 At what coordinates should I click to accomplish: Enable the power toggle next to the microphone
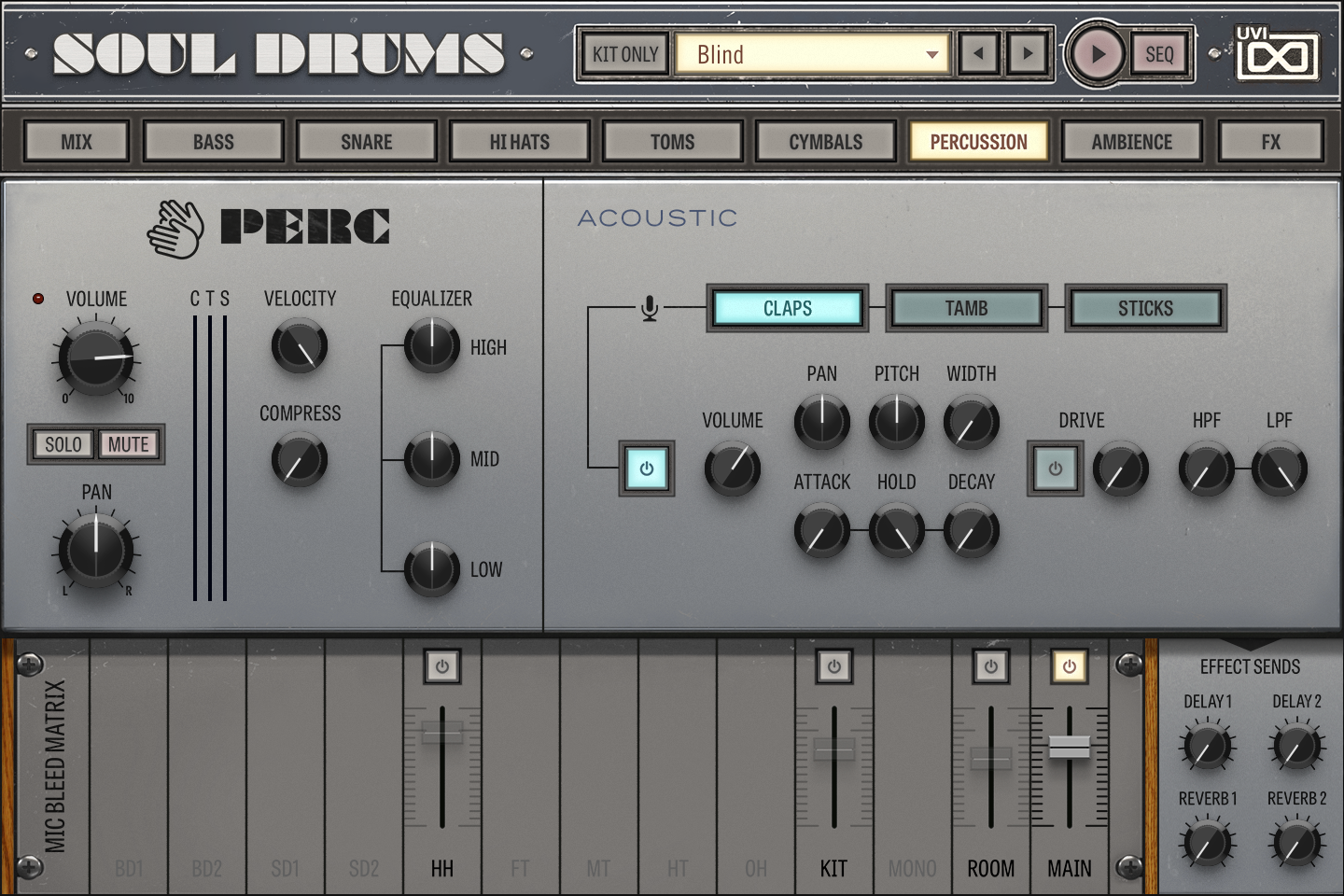pyautogui.click(x=647, y=469)
